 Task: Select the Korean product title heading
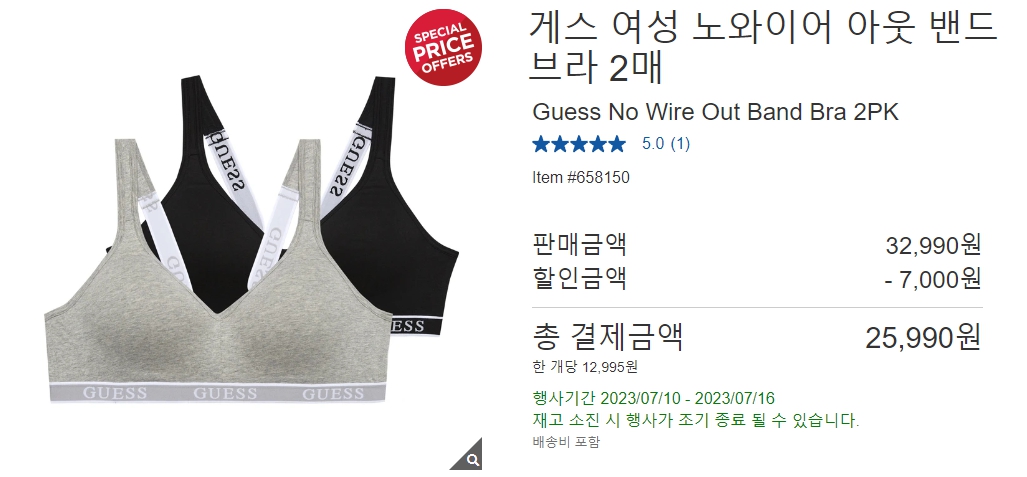762,47
